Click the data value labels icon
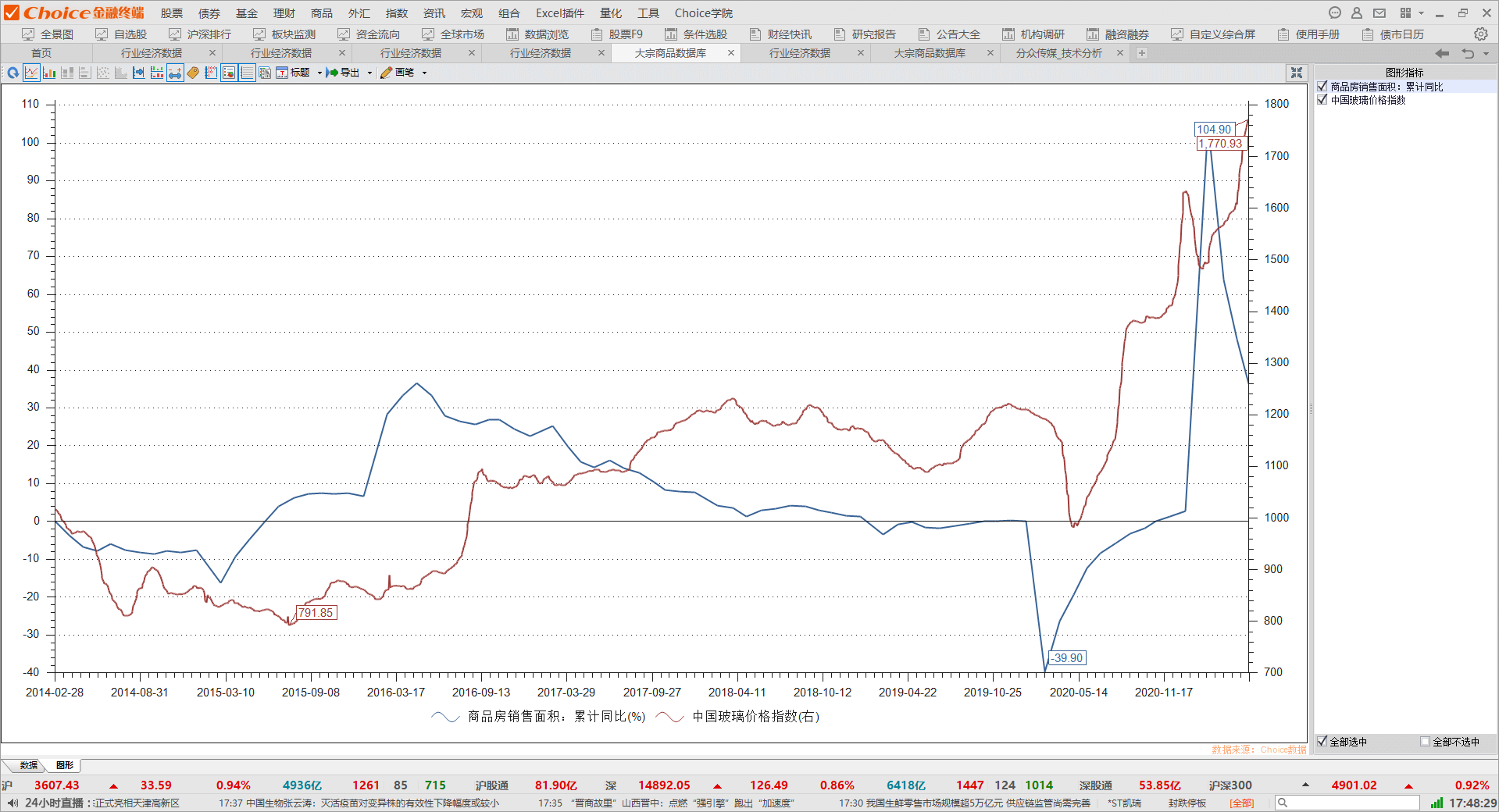Viewport: 1499px width, 812px height. click(x=211, y=73)
